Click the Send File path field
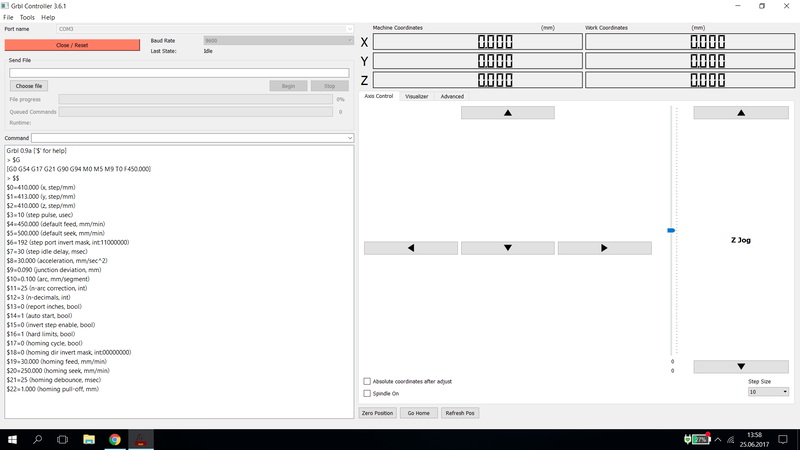The height and width of the screenshot is (450, 800). pyautogui.click(x=179, y=73)
